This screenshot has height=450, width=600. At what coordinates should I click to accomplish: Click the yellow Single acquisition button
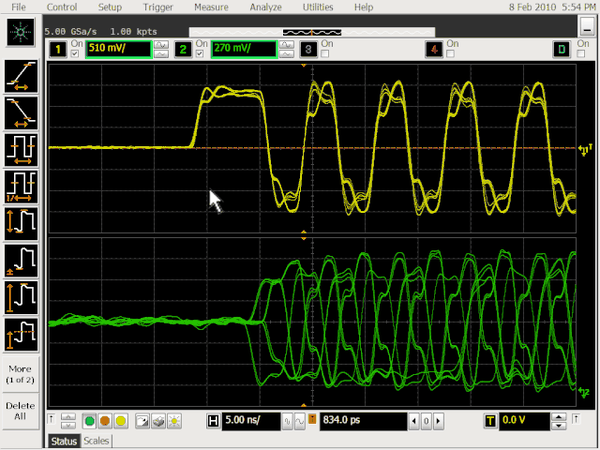point(121,421)
